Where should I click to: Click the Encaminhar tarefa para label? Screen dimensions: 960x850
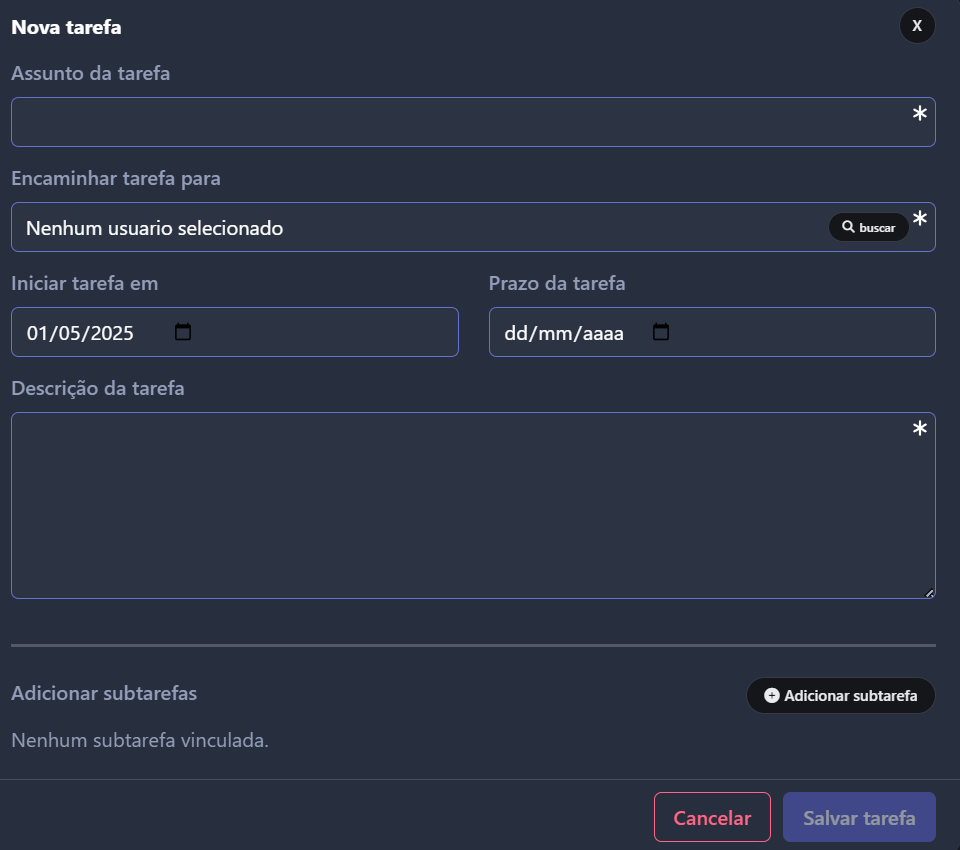click(116, 178)
